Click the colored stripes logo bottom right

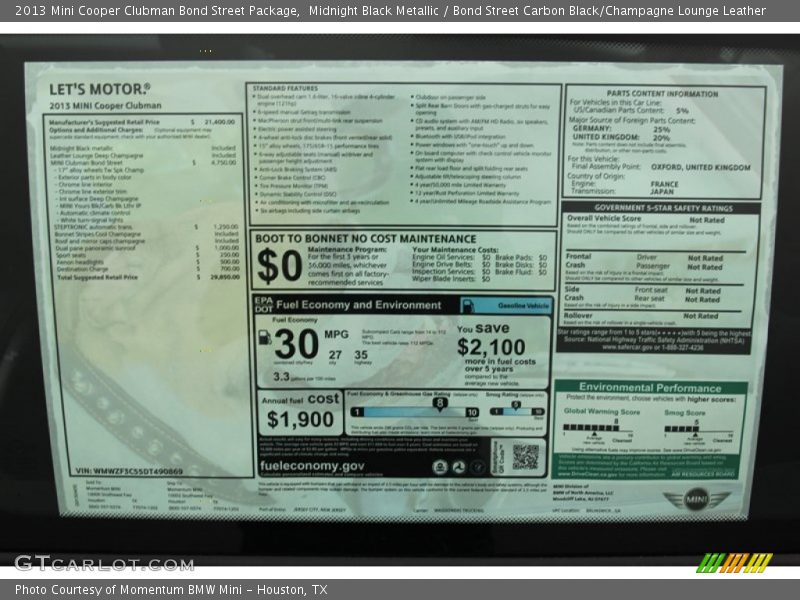pyautogui.click(x=736, y=563)
